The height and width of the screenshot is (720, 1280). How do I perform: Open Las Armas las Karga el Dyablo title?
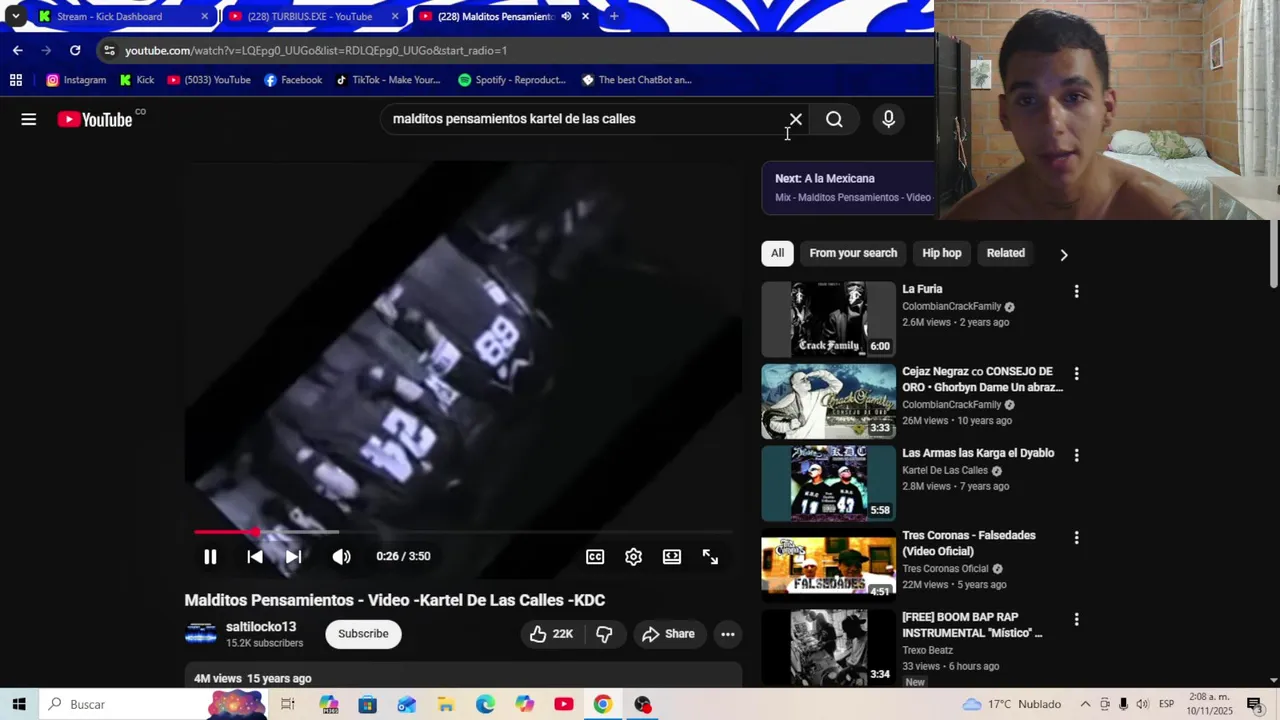click(x=978, y=453)
